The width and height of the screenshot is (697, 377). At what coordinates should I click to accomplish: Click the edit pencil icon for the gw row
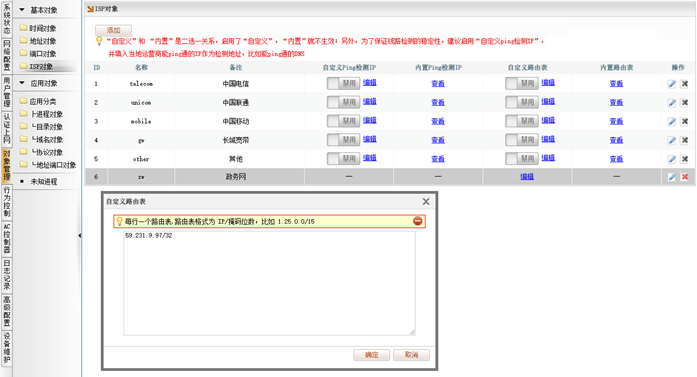click(x=672, y=140)
